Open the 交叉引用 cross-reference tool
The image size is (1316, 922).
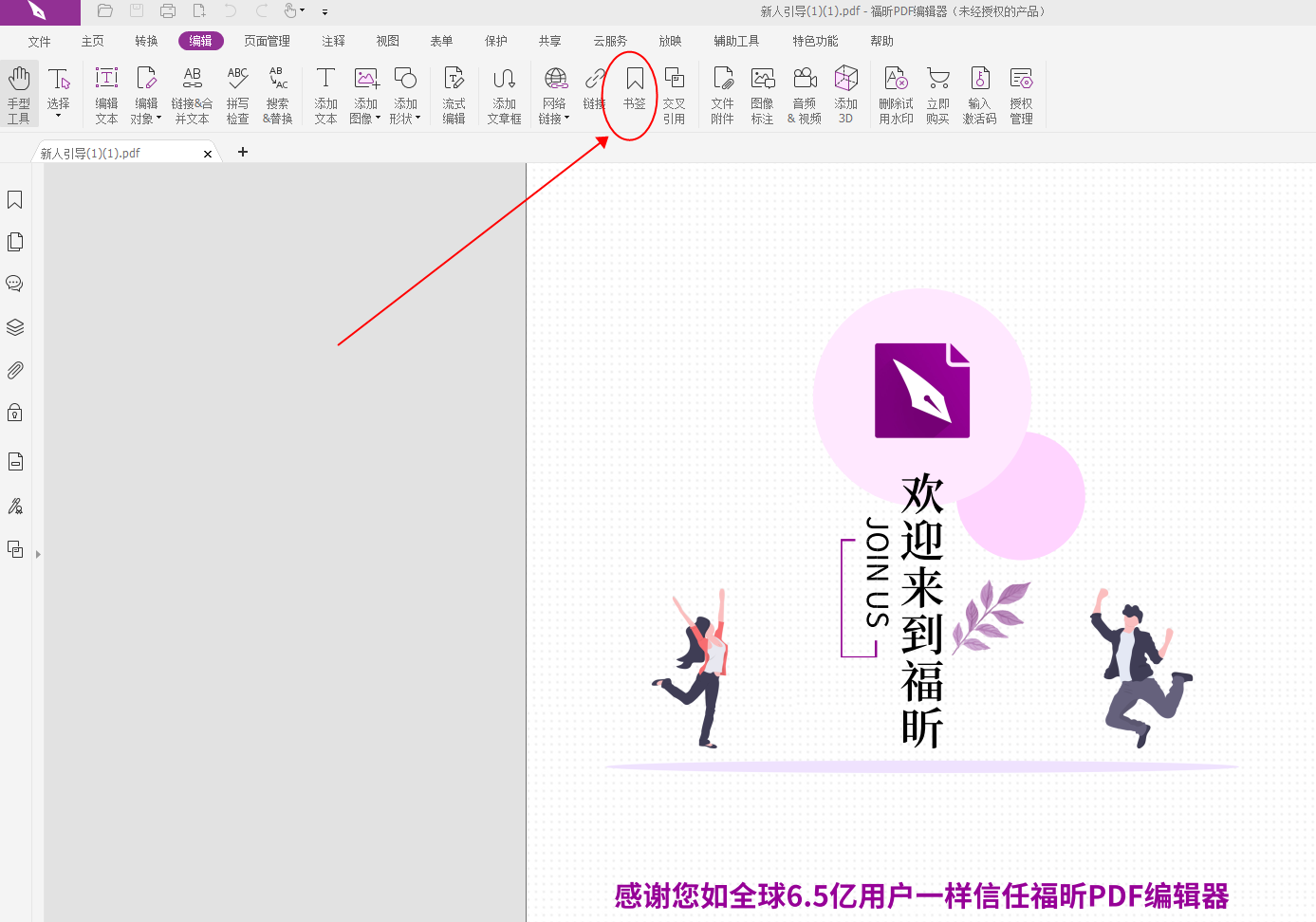click(674, 94)
